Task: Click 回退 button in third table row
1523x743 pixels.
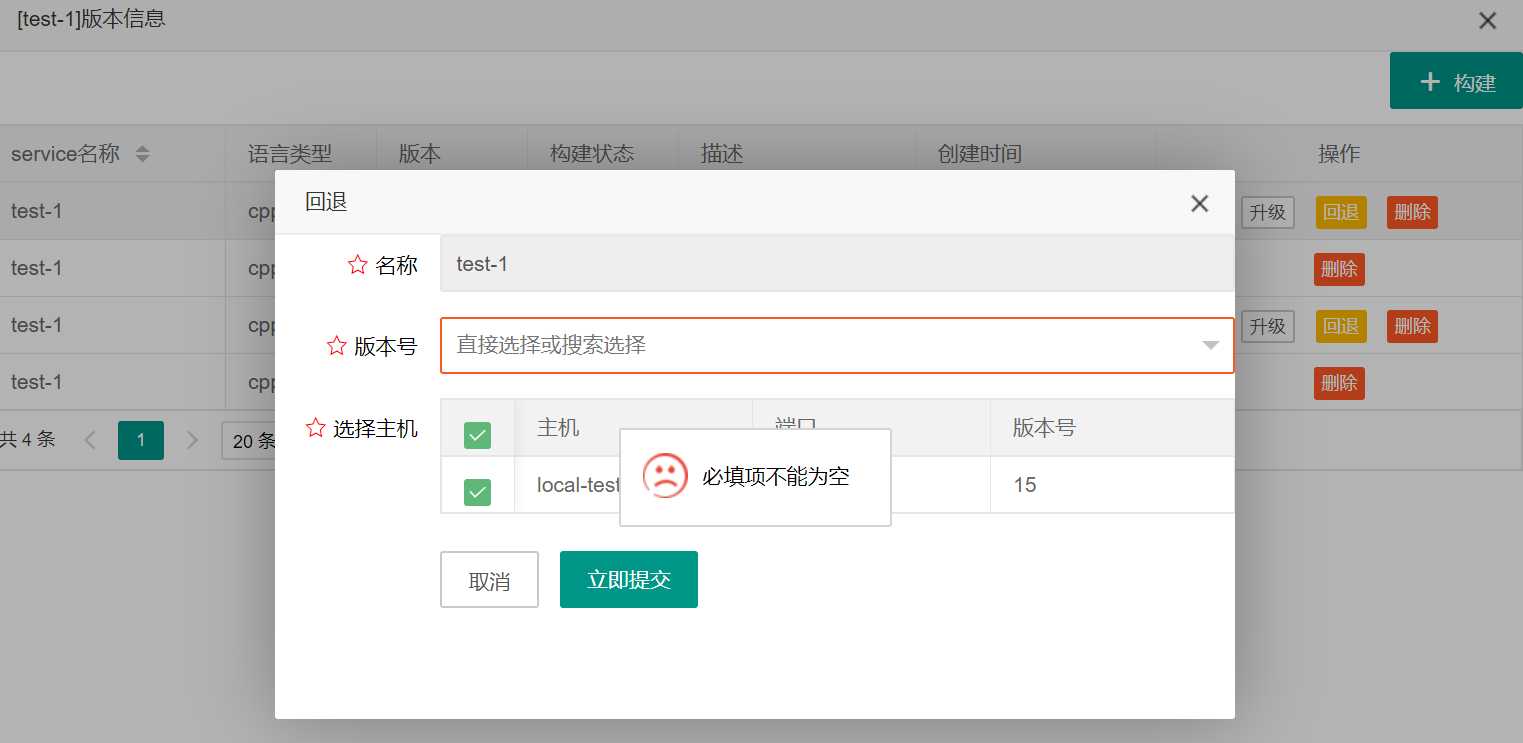Action: 1340,326
